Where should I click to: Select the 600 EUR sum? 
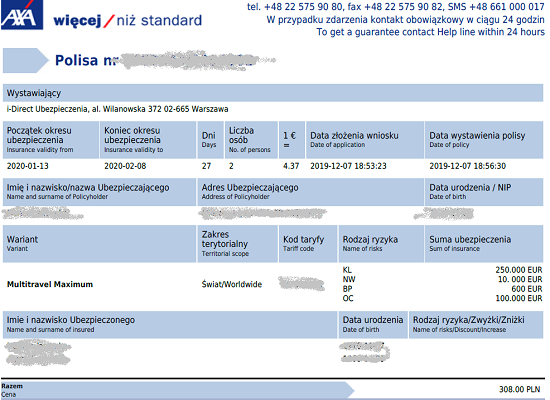click(527, 289)
